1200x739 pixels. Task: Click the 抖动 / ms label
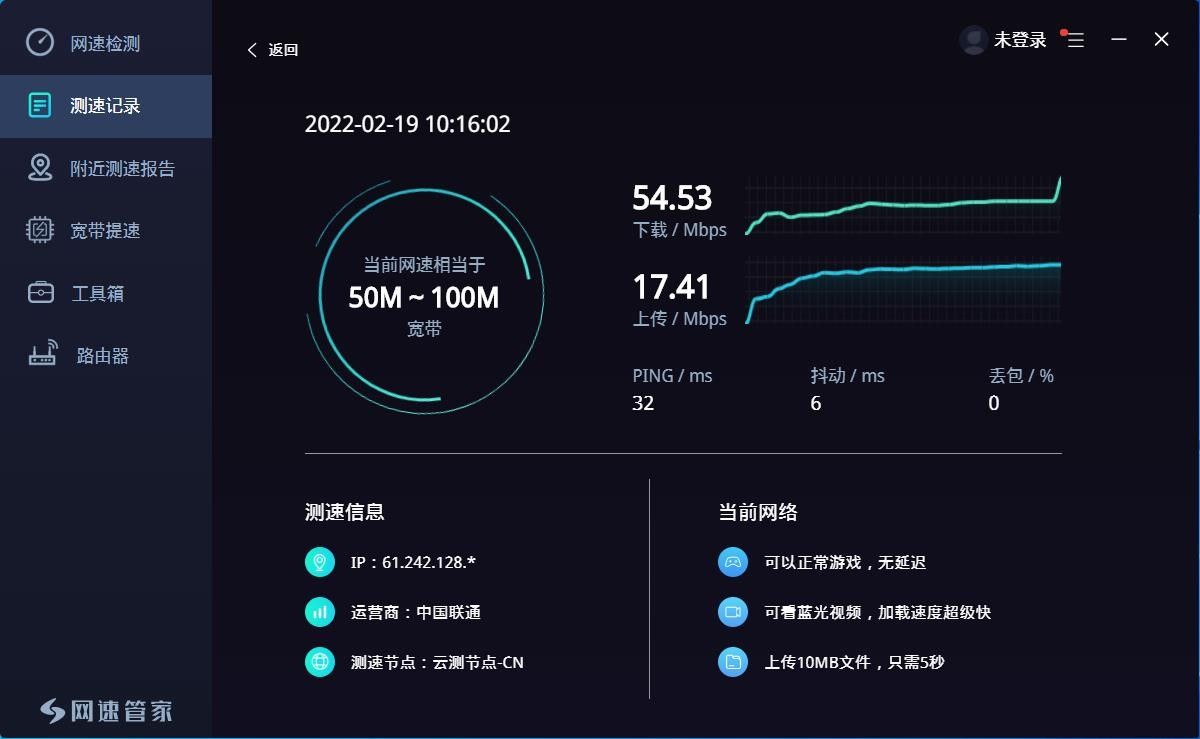(847, 376)
